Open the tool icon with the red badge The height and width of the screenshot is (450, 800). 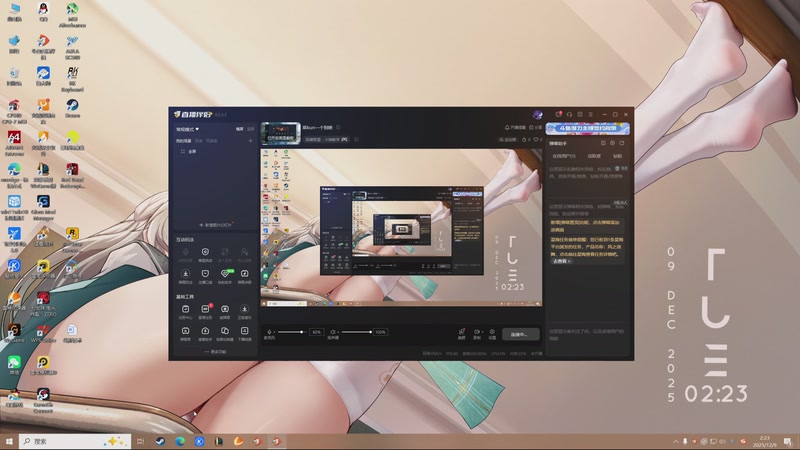pos(205,311)
